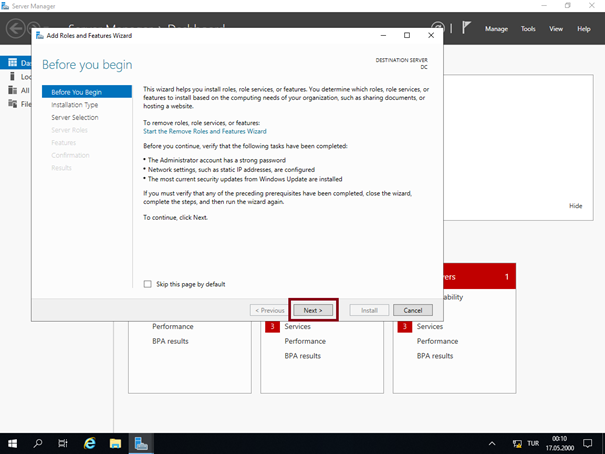Open the Tools menu in Server Manager
Image resolution: width=605 pixels, height=454 pixels.
click(x=528, y=29)
